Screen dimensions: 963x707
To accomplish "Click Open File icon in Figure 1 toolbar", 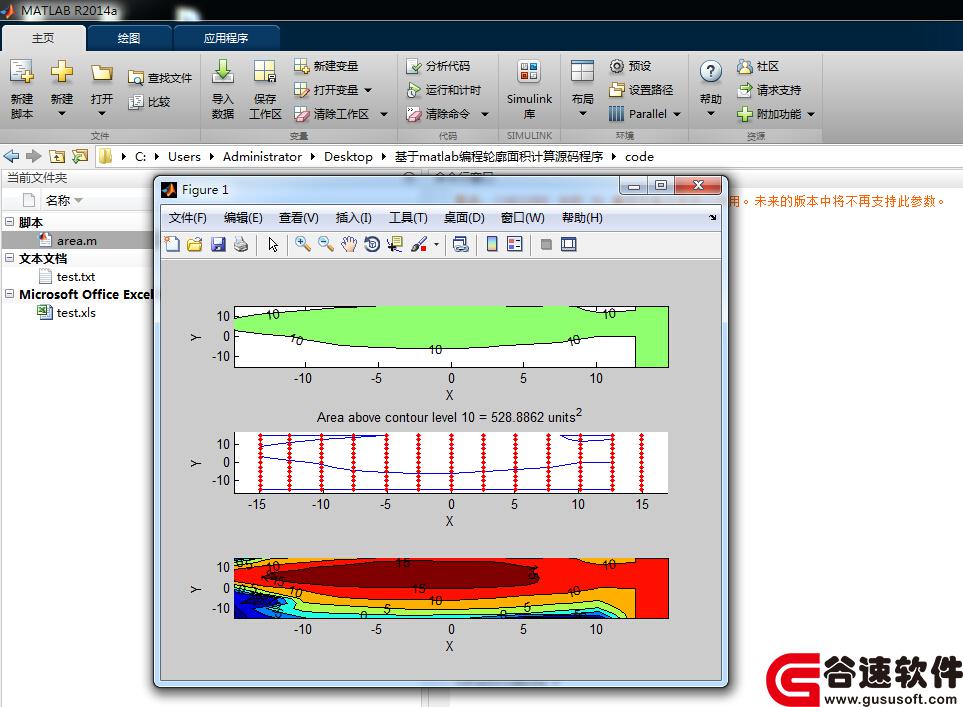I will click(x=195, y=244).
